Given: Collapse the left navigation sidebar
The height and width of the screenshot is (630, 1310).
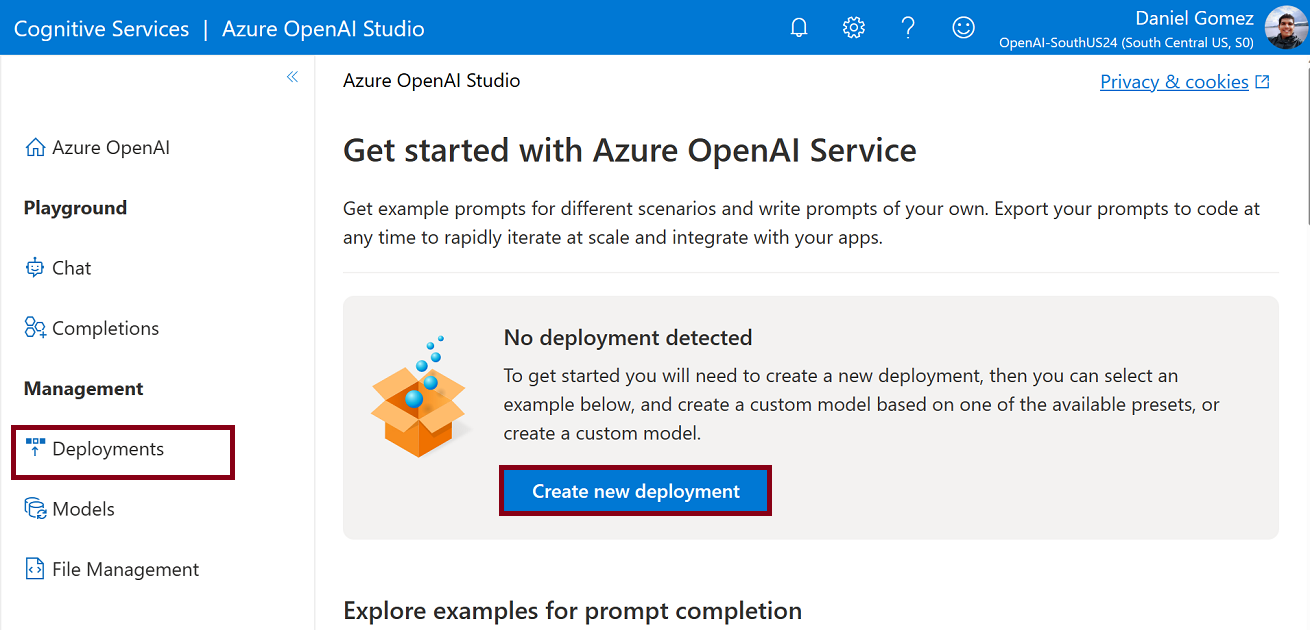Looking at the screenshot, I should pyautogui.click(x=292, y=77).
